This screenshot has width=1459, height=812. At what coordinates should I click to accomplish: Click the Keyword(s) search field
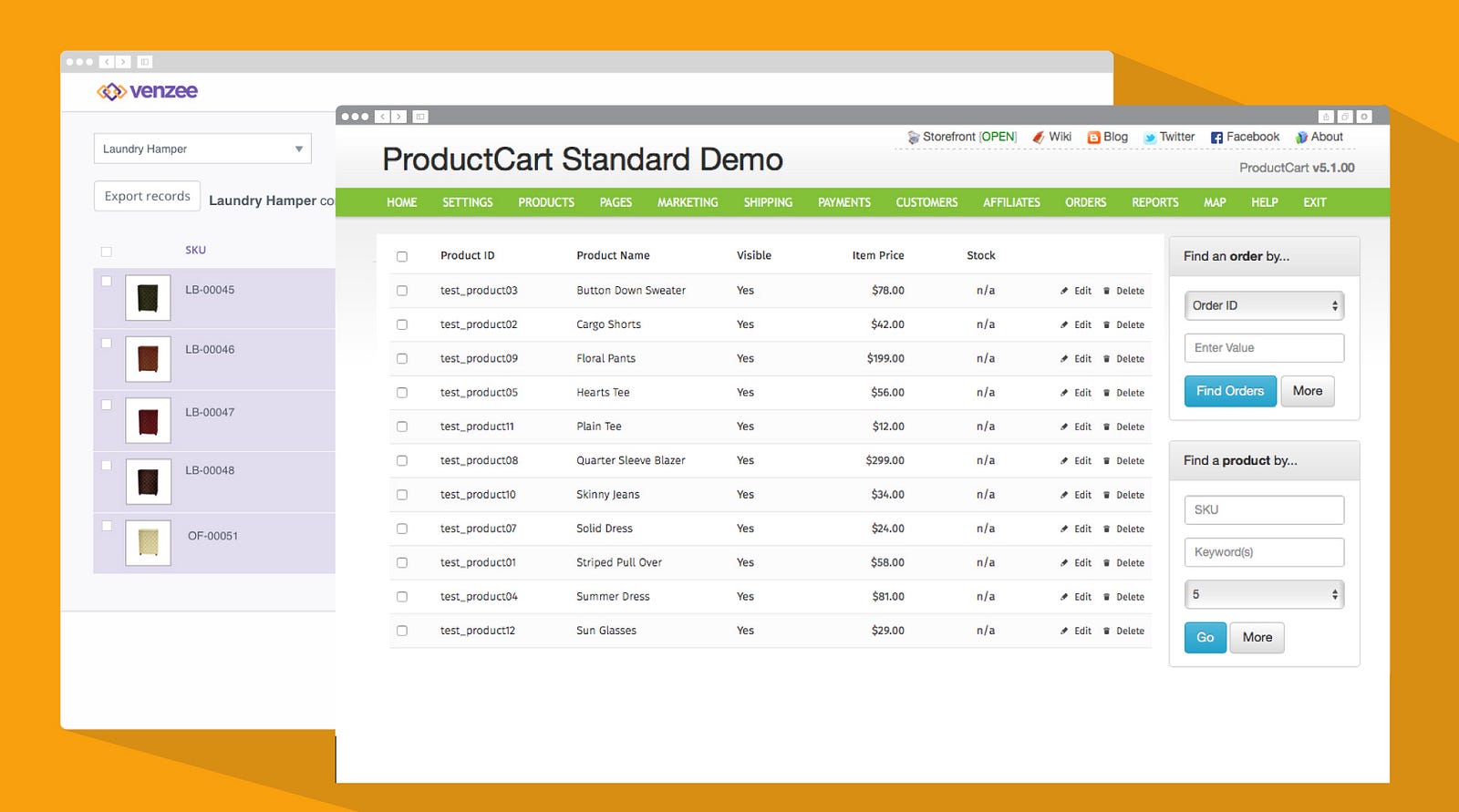tap(1264, 552)
